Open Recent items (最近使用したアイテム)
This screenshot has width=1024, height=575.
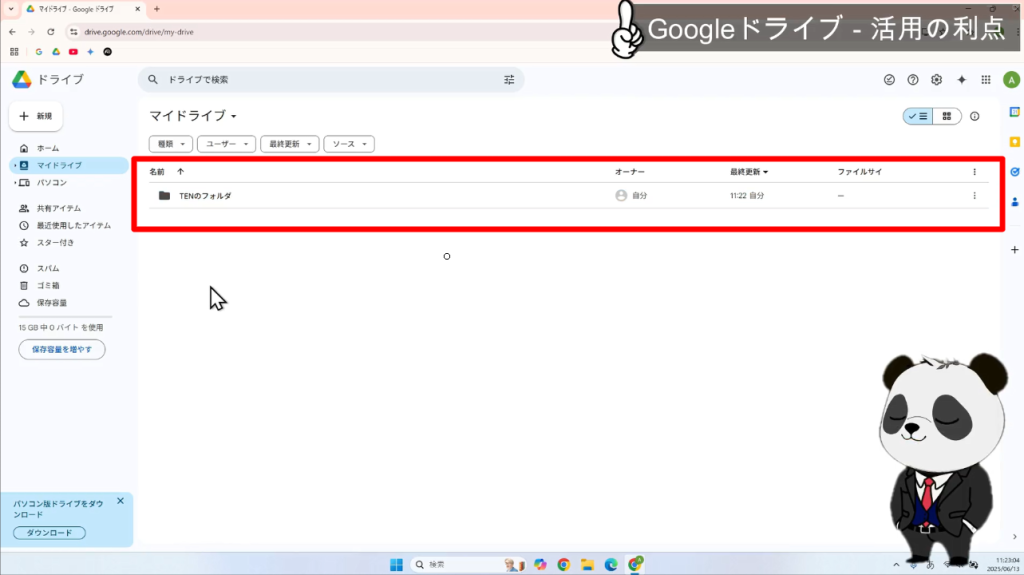click(x=74, y=225)
